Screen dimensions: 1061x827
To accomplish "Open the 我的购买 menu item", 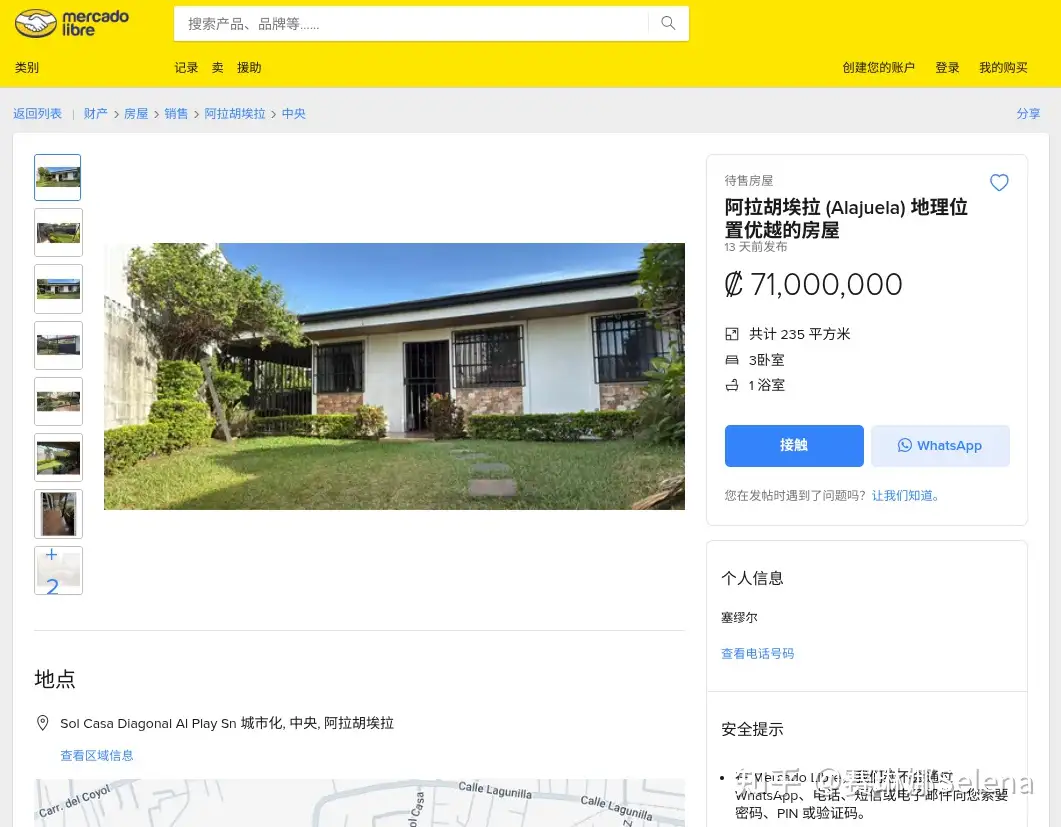I will (1003, 68).
